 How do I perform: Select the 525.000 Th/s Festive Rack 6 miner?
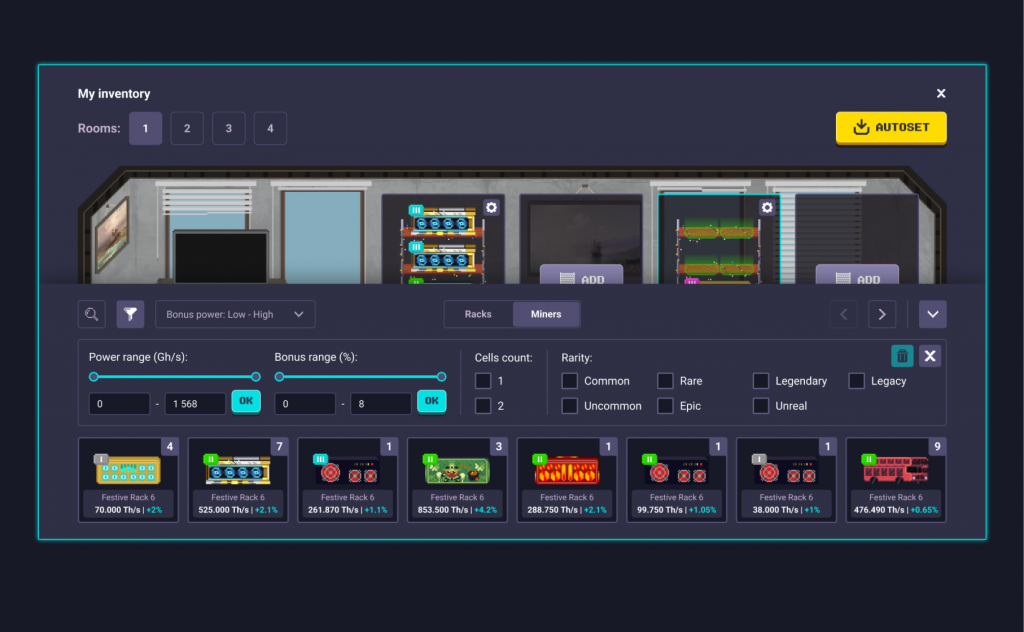(238, 479)
